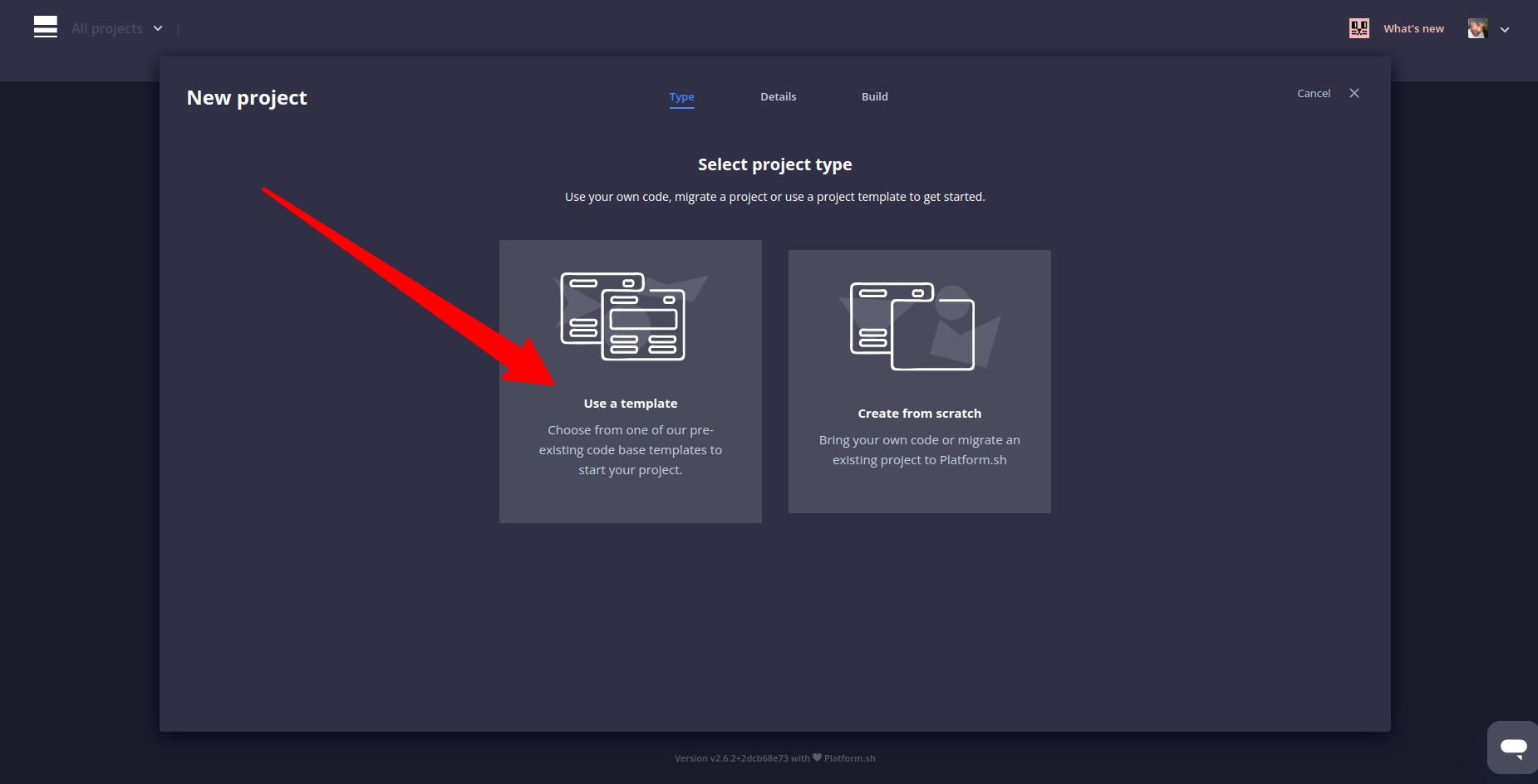Select the Use a template heading

[630, 404]
